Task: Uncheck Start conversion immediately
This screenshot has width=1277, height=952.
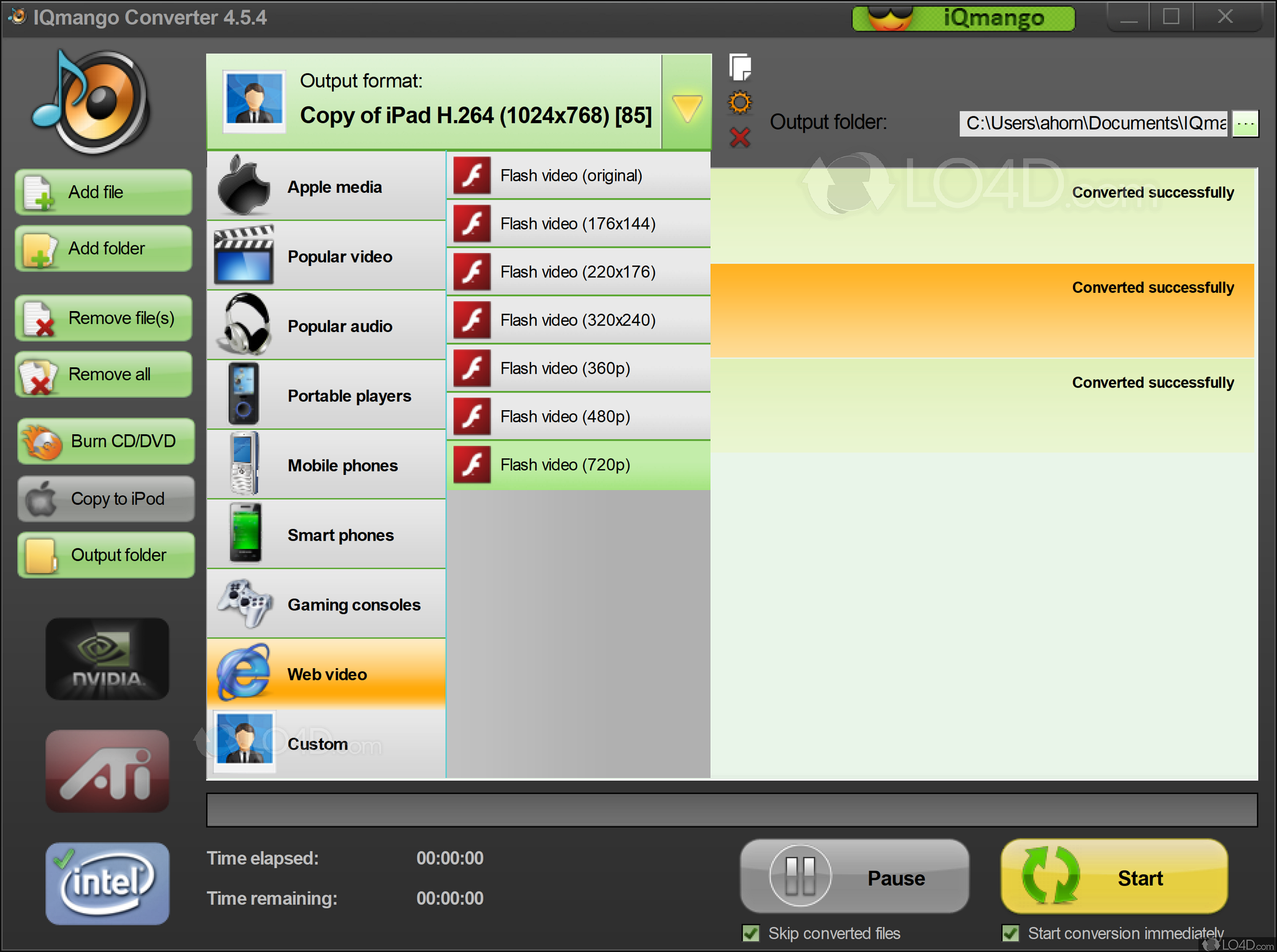Action: click(x=1011, y=933)
